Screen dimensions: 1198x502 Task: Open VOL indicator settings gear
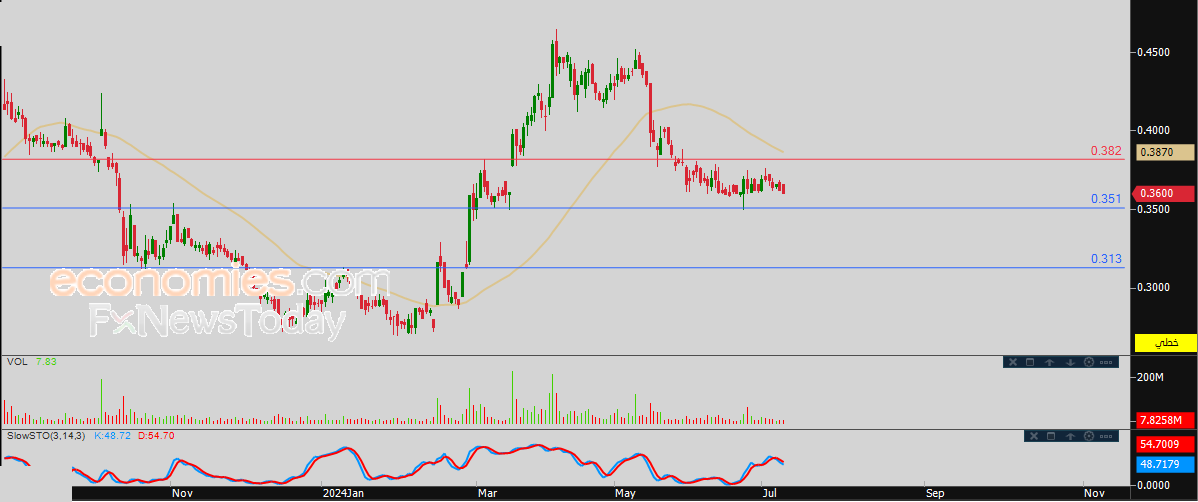(1089, 362)
